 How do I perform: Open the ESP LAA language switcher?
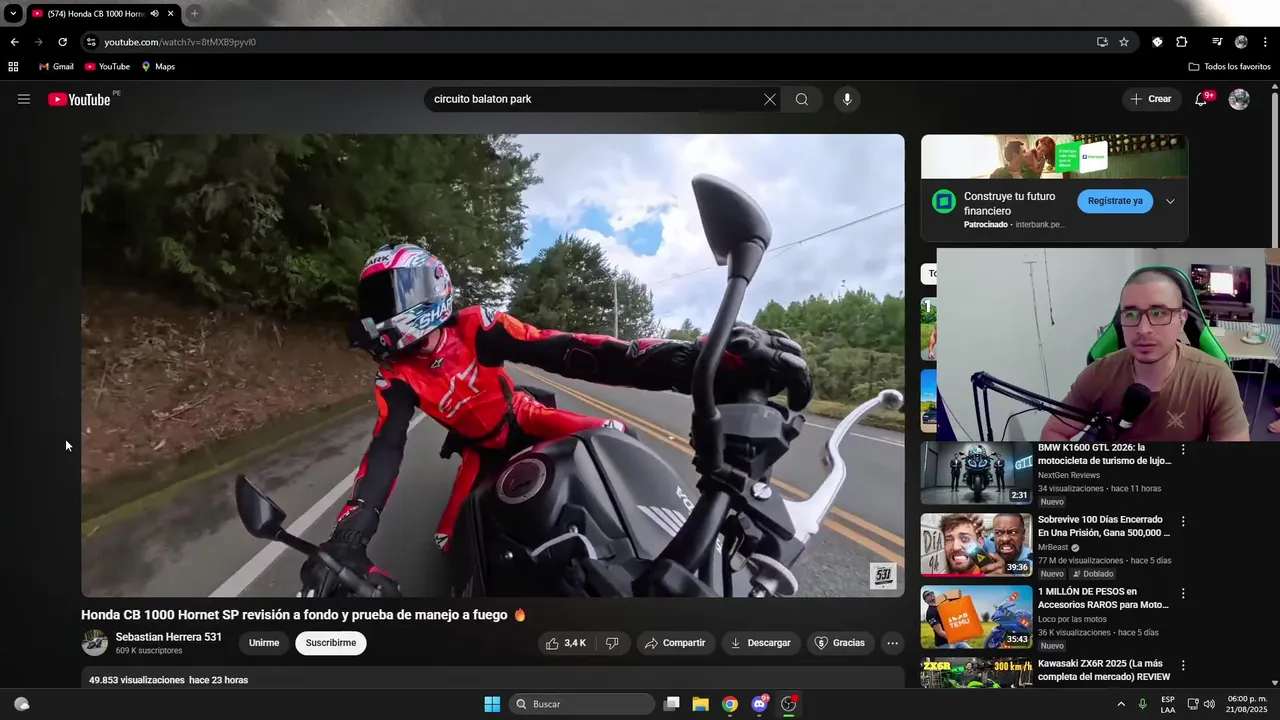pos(1168,704)
